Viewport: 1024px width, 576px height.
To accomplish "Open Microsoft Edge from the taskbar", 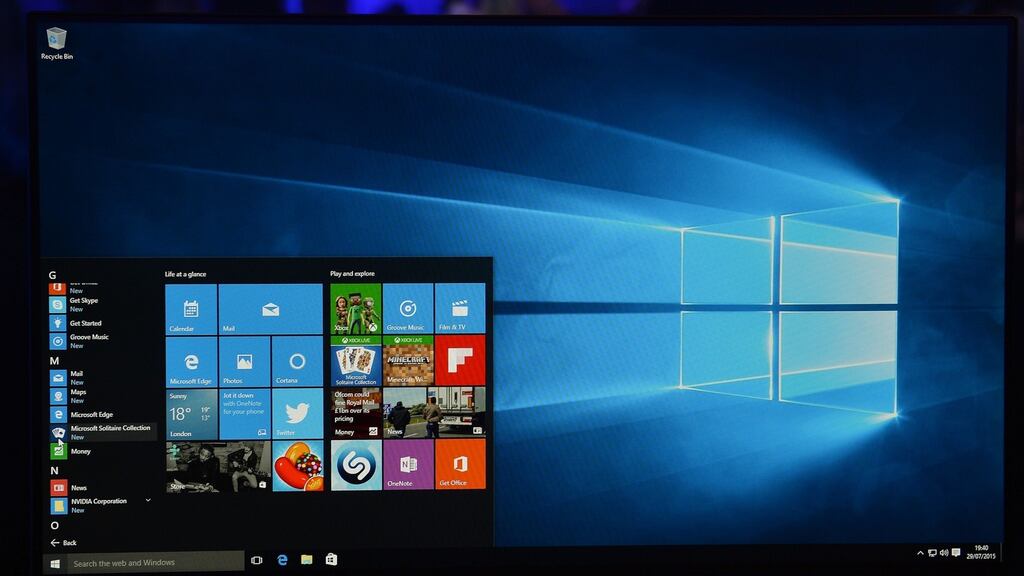I will coord(282,561).
